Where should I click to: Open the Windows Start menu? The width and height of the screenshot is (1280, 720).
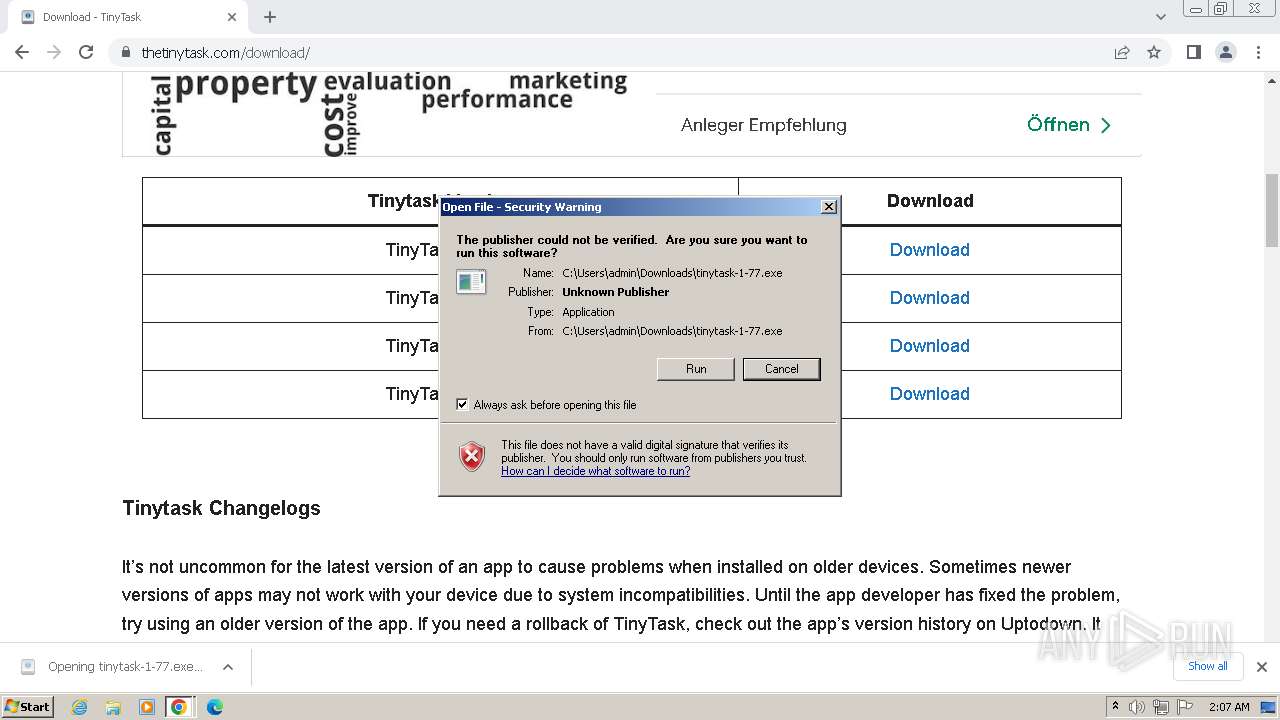[28, 707]
